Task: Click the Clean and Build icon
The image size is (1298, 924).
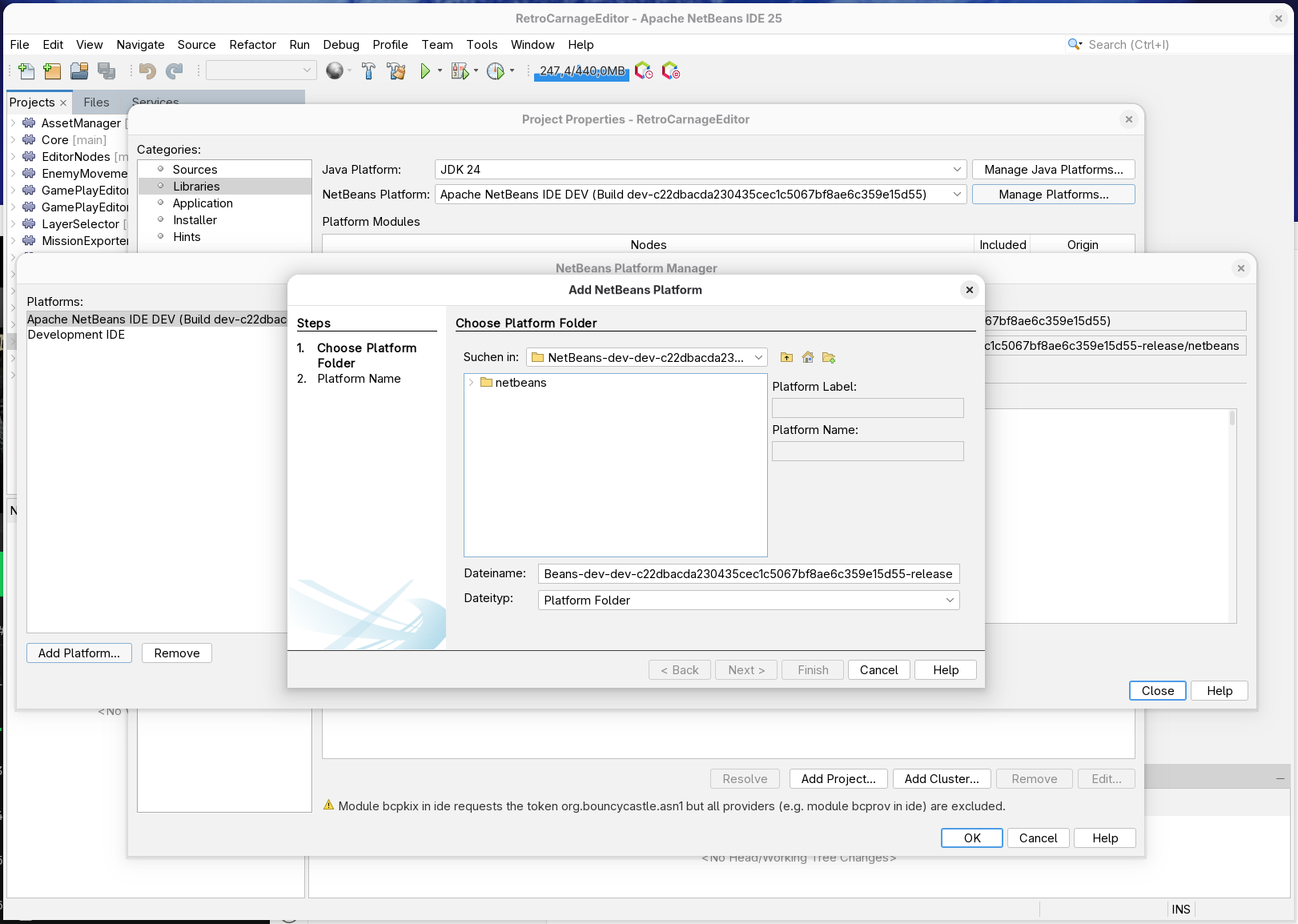Action: [396, 71]
